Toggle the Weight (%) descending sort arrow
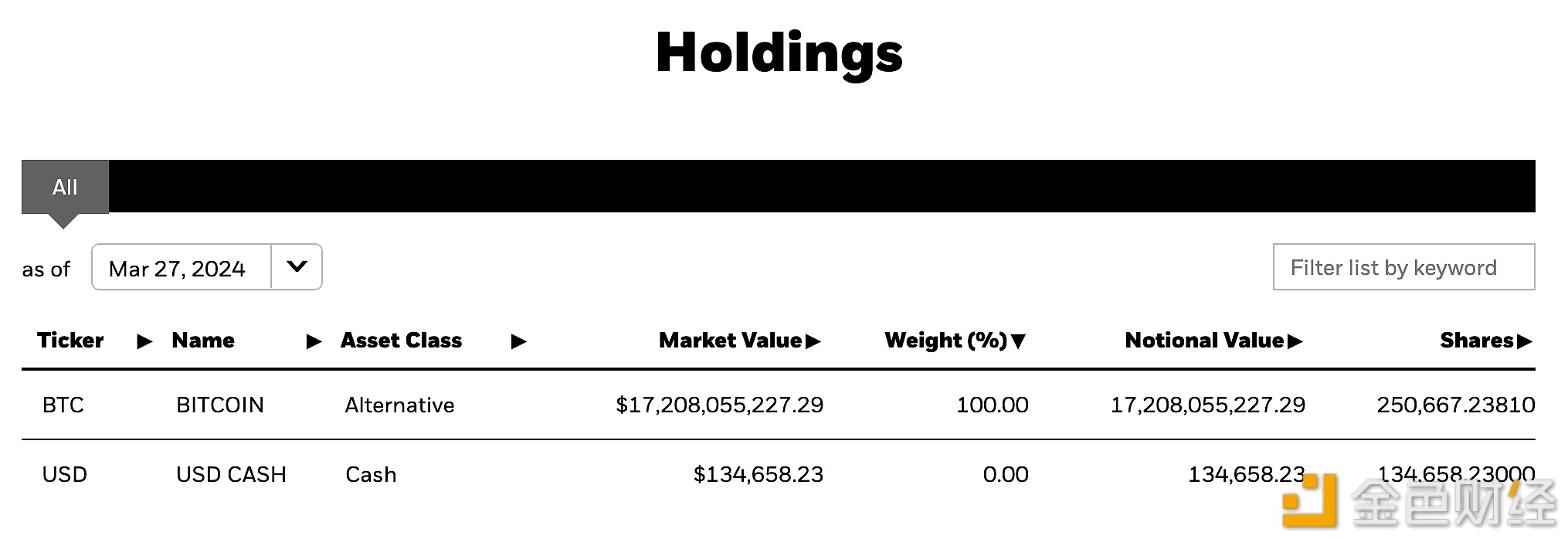 1018,341
